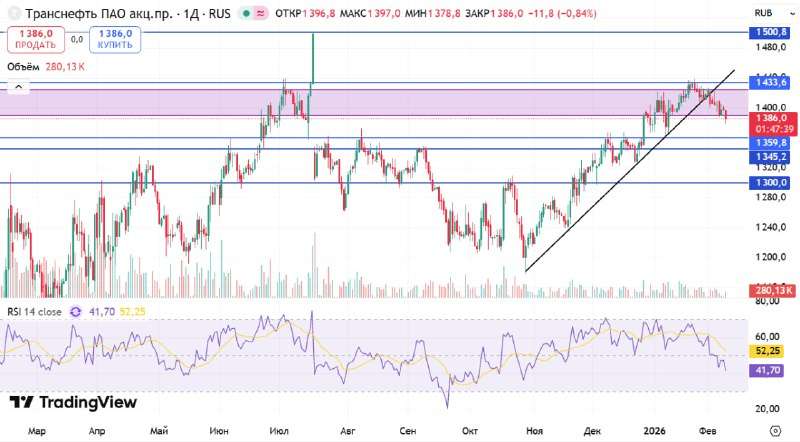Click the КУПИТЬ 1 386,0 buy button
The height and width of the screenshot is (442, 800).
(115, 39)
